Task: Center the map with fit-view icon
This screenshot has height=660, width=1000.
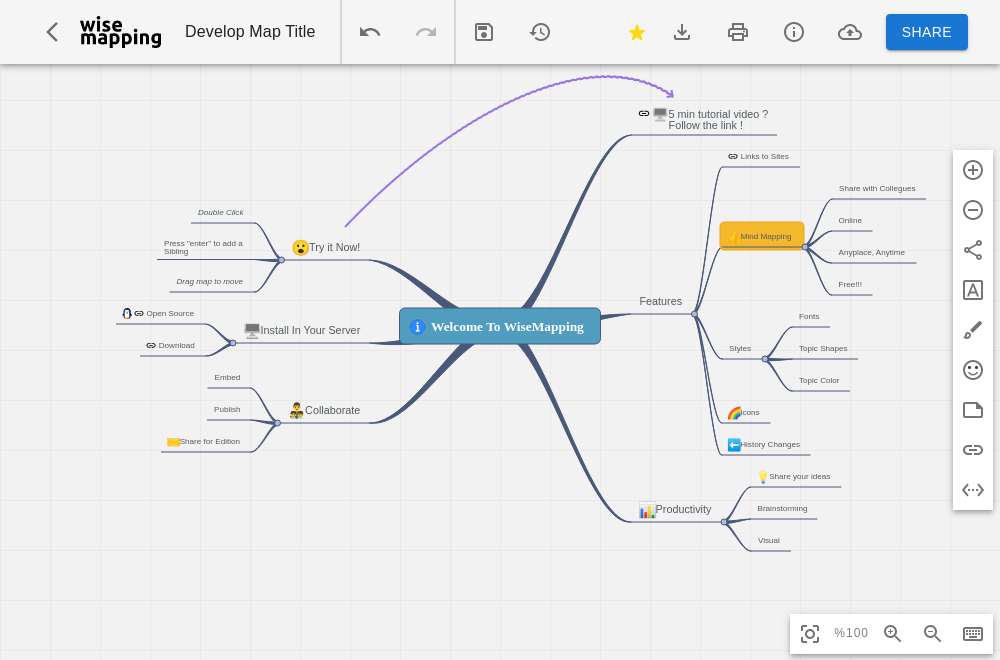Action: (810, 633)
